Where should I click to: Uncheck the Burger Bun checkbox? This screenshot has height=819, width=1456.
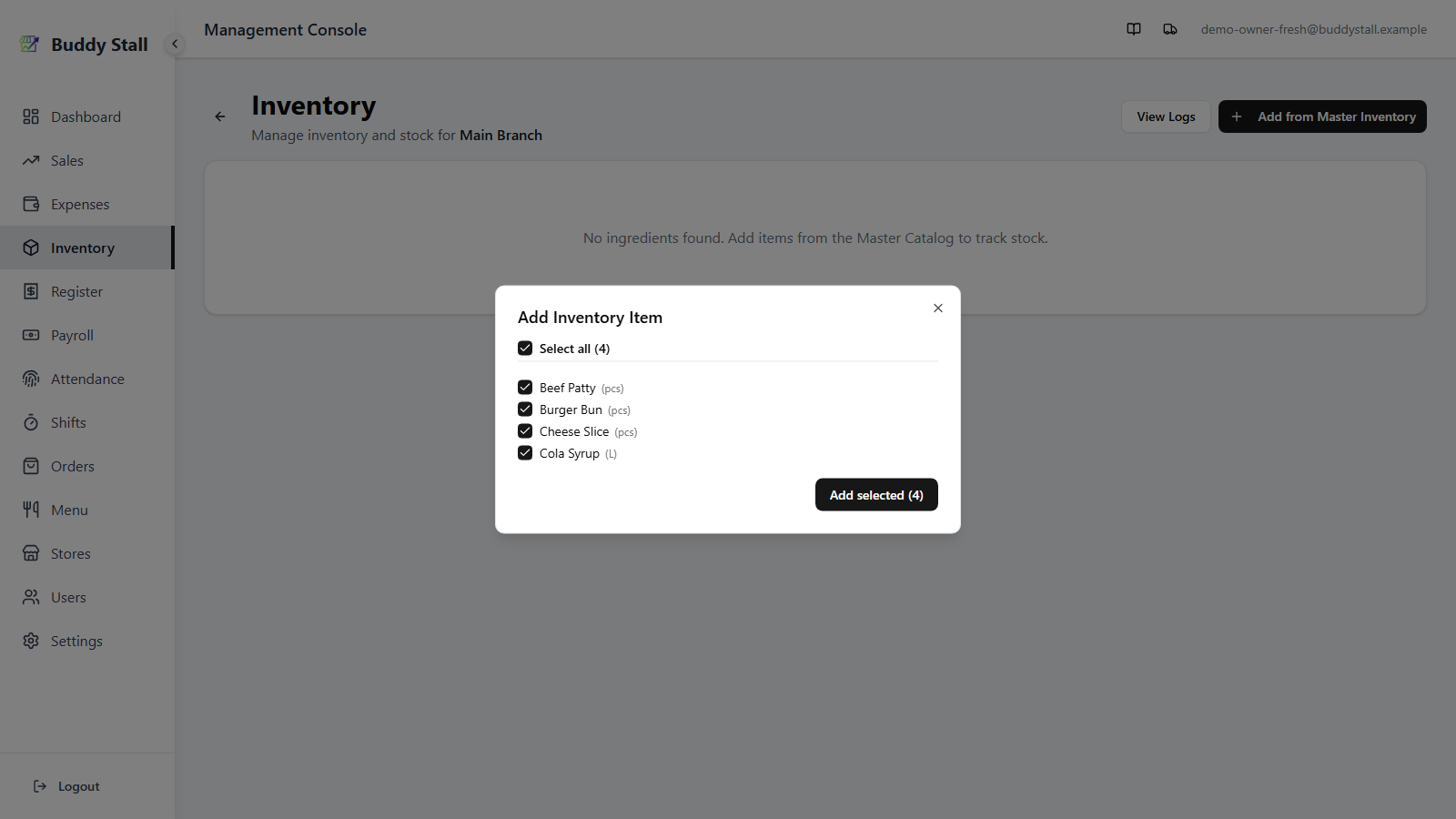coord(525,409)
